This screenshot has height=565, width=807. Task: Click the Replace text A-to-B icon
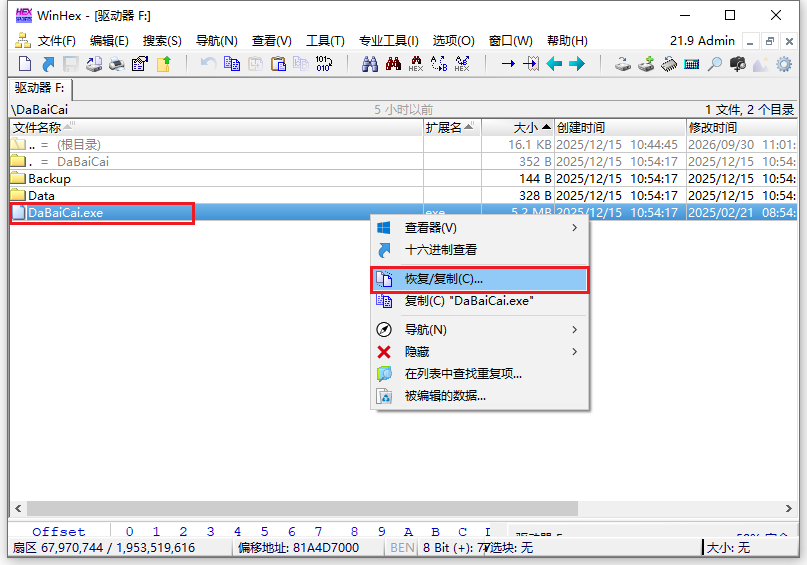click(439, 64)
